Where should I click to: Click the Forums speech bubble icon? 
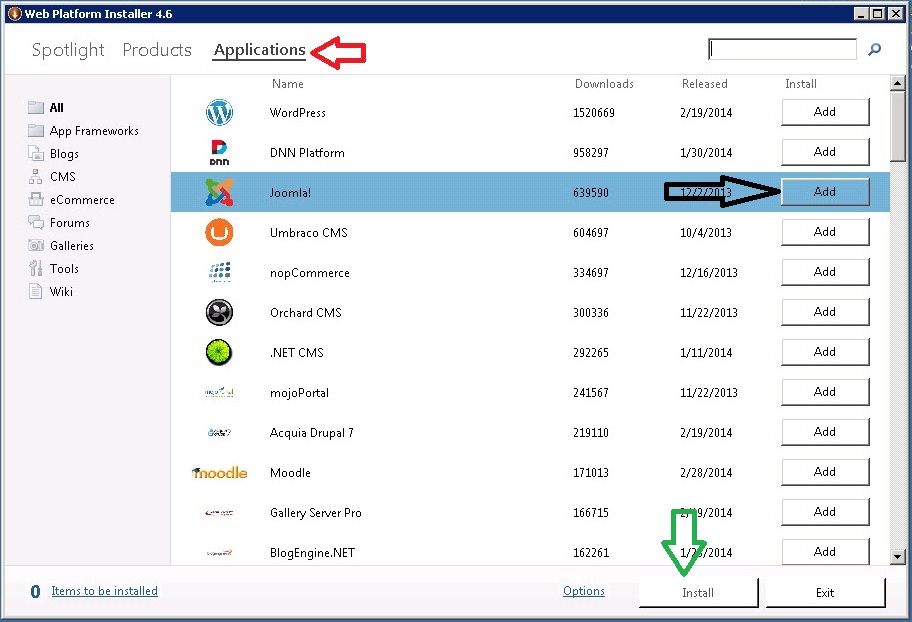pos(36,222)
